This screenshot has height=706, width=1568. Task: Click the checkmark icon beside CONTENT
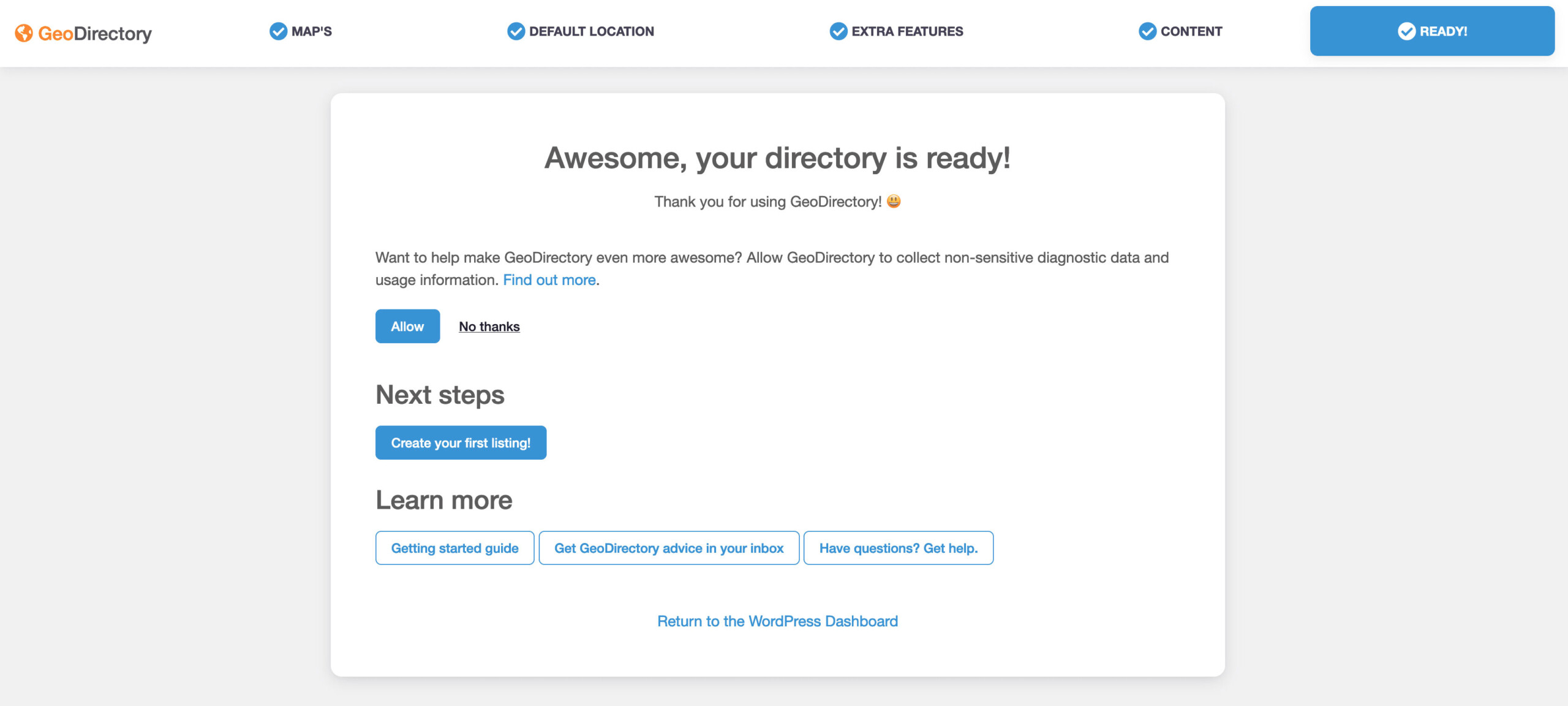[x=1148, y=31]
